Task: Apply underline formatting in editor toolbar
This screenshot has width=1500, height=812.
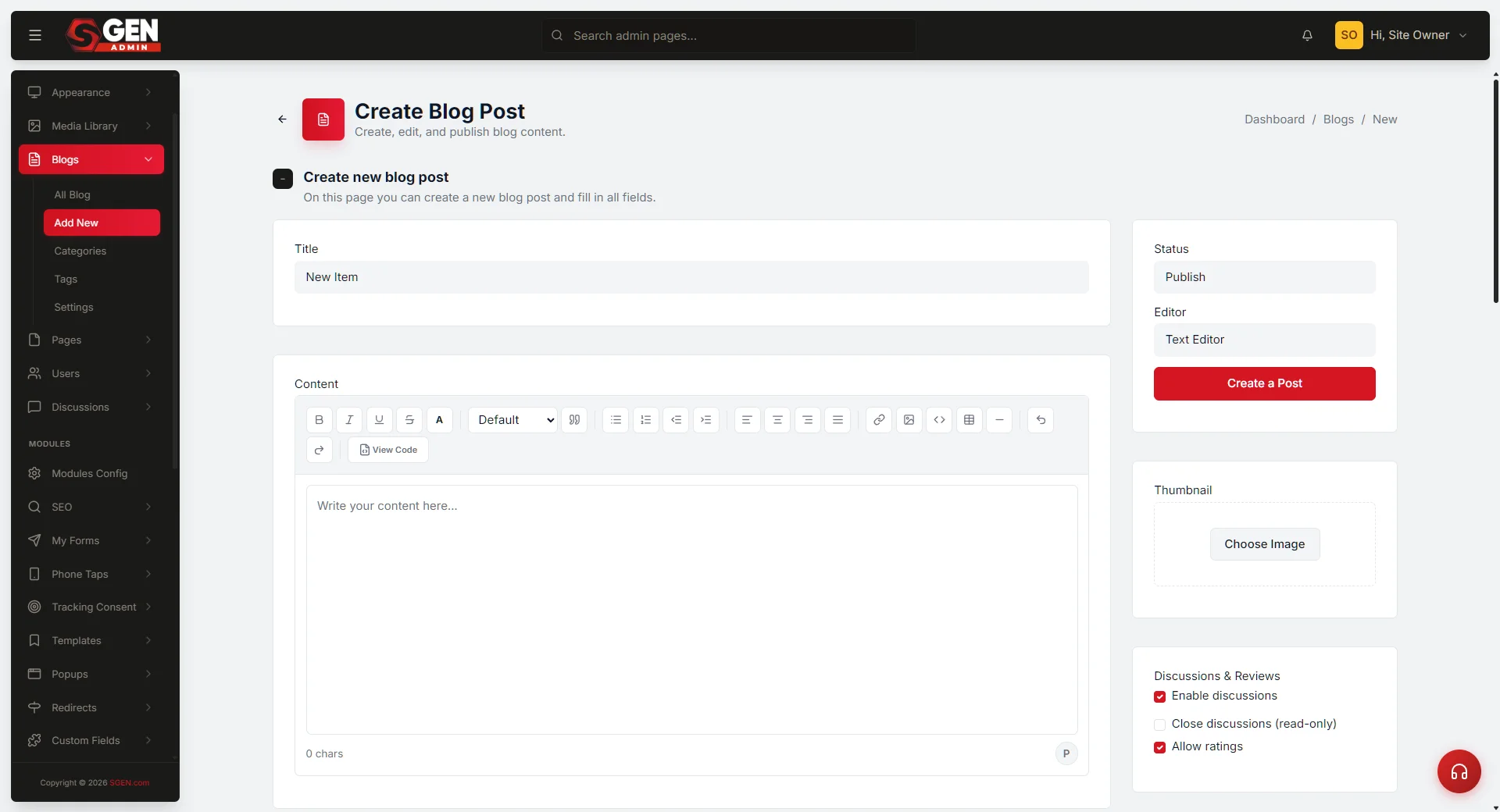Action: [379, 420]
